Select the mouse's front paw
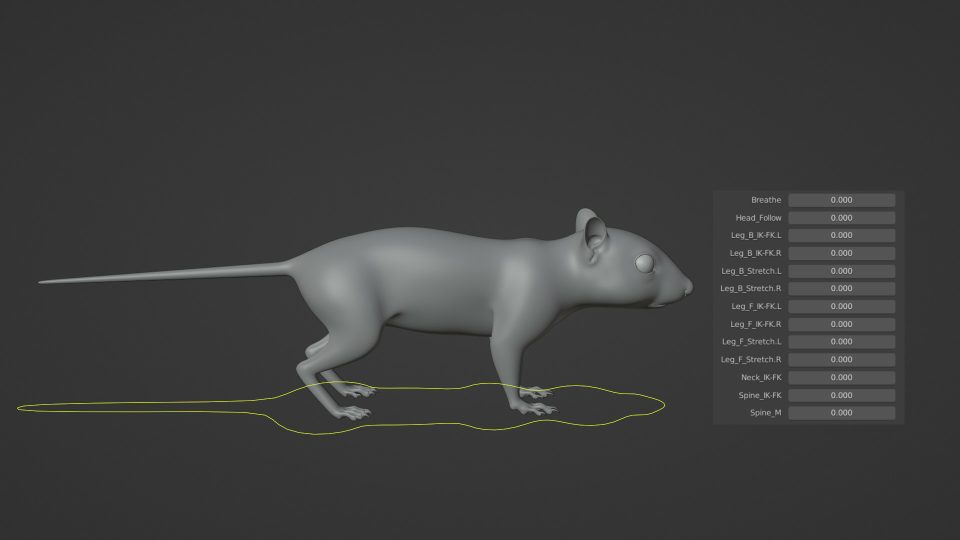Viewport: 960px width, 540px height. pos(537,406)
